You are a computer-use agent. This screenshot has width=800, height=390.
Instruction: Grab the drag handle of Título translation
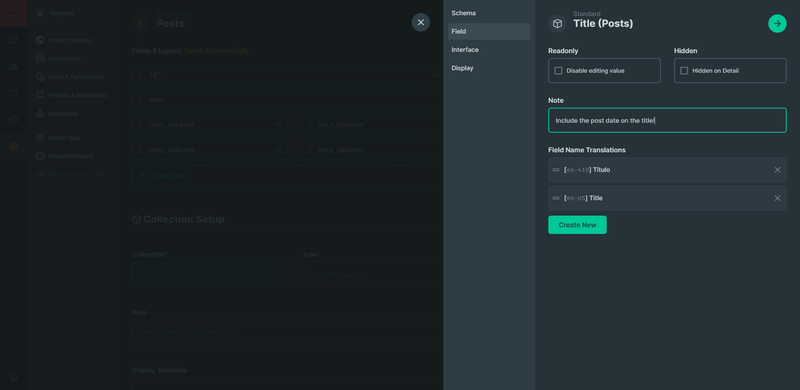556,170
